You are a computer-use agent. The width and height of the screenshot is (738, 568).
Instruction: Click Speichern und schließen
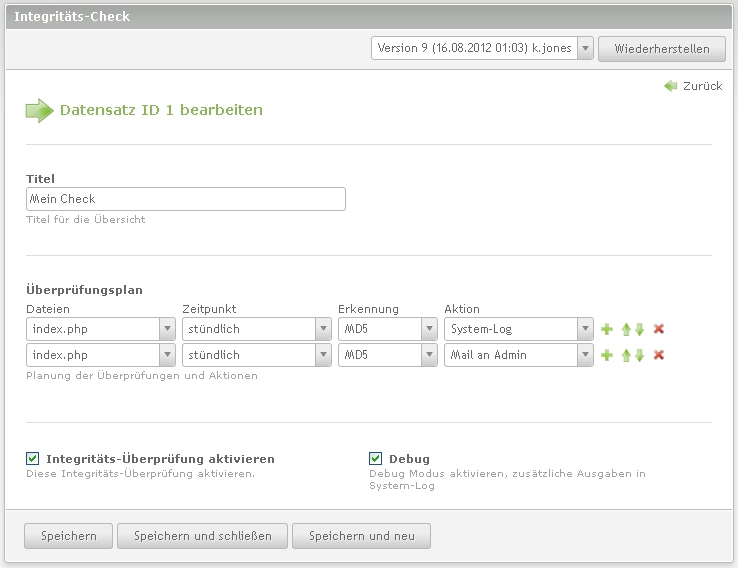(202, 536)
